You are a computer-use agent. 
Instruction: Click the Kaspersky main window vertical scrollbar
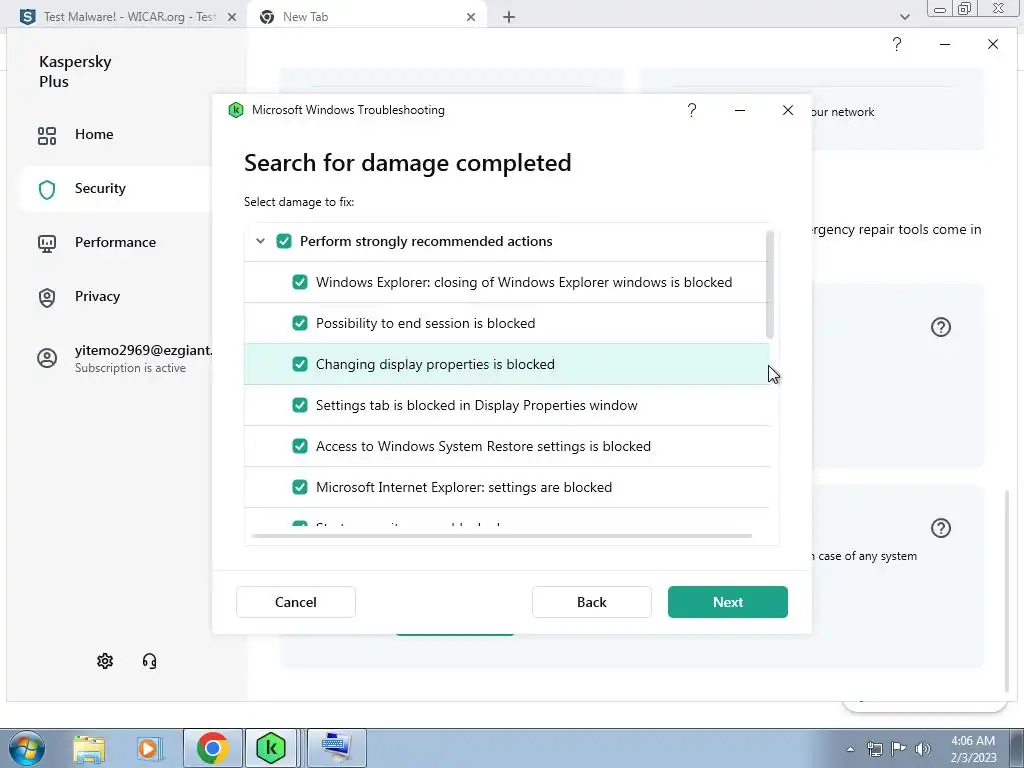pyautogui.click(x=1006, y=591)
